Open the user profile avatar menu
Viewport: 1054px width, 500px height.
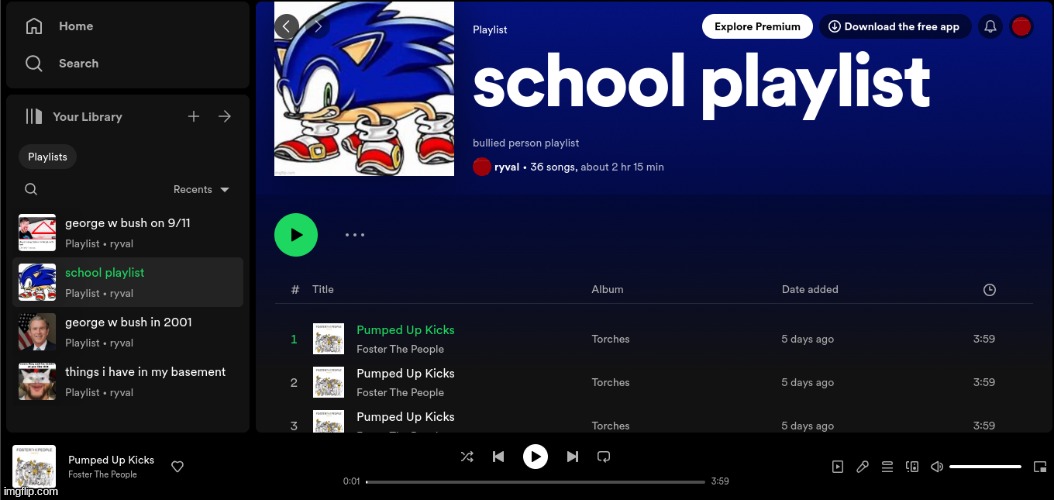click(1021, 27)
